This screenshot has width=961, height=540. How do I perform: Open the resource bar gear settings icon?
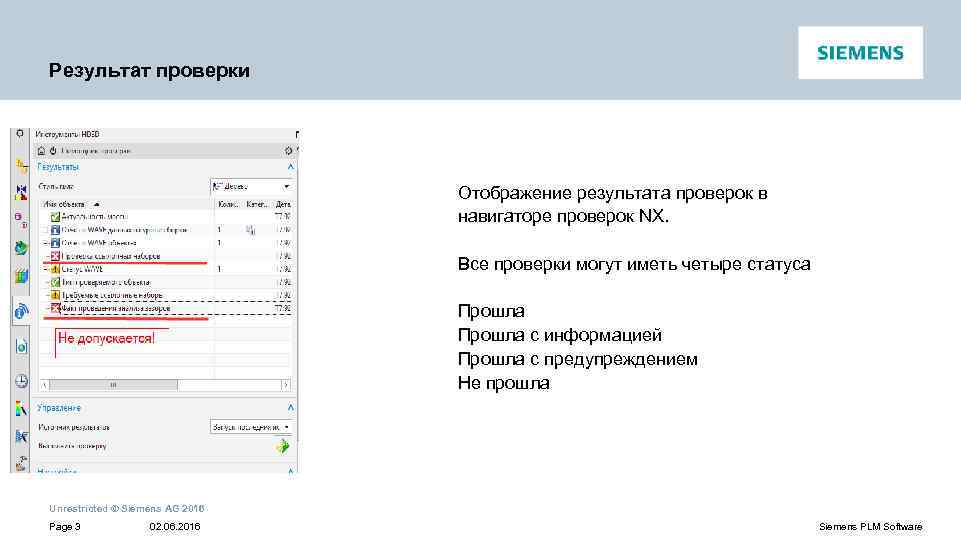coord(20,133)
